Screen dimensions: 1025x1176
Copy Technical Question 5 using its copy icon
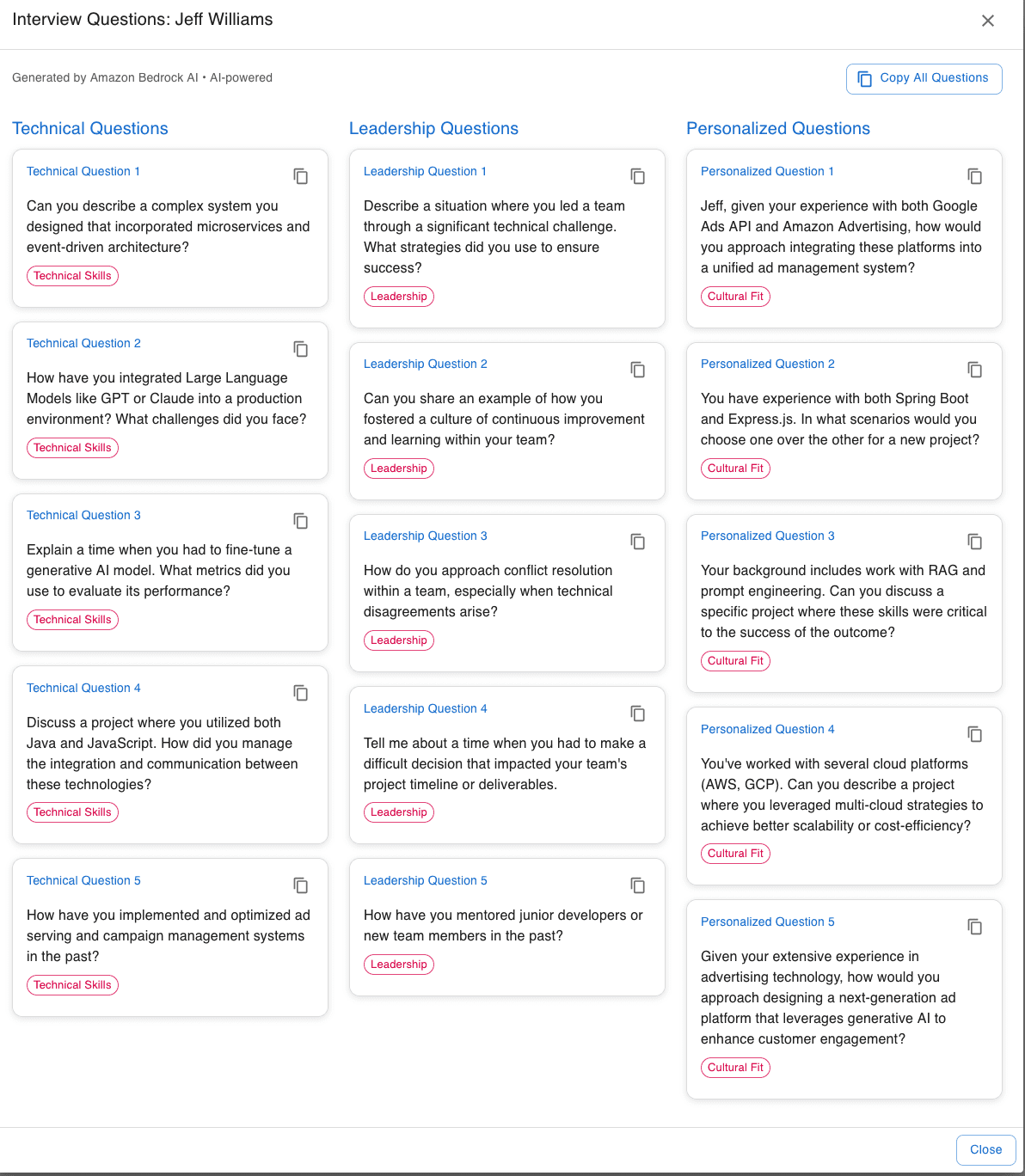tap(301, 885)
